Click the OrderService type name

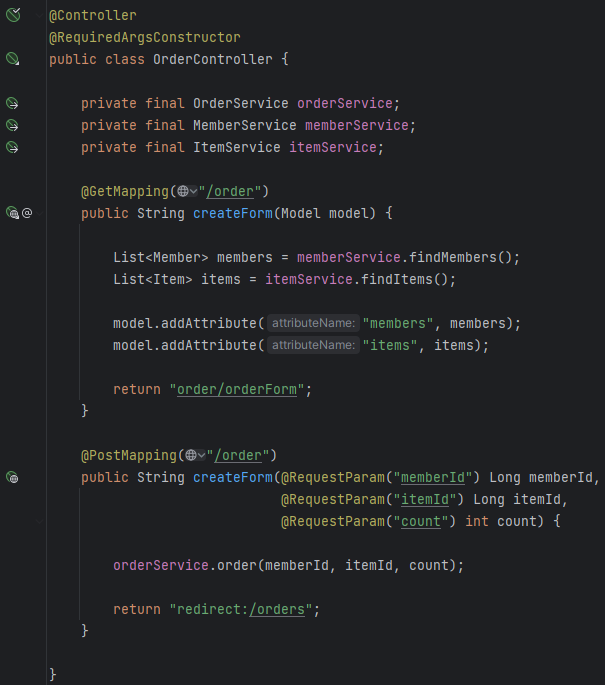click(241, 103)
